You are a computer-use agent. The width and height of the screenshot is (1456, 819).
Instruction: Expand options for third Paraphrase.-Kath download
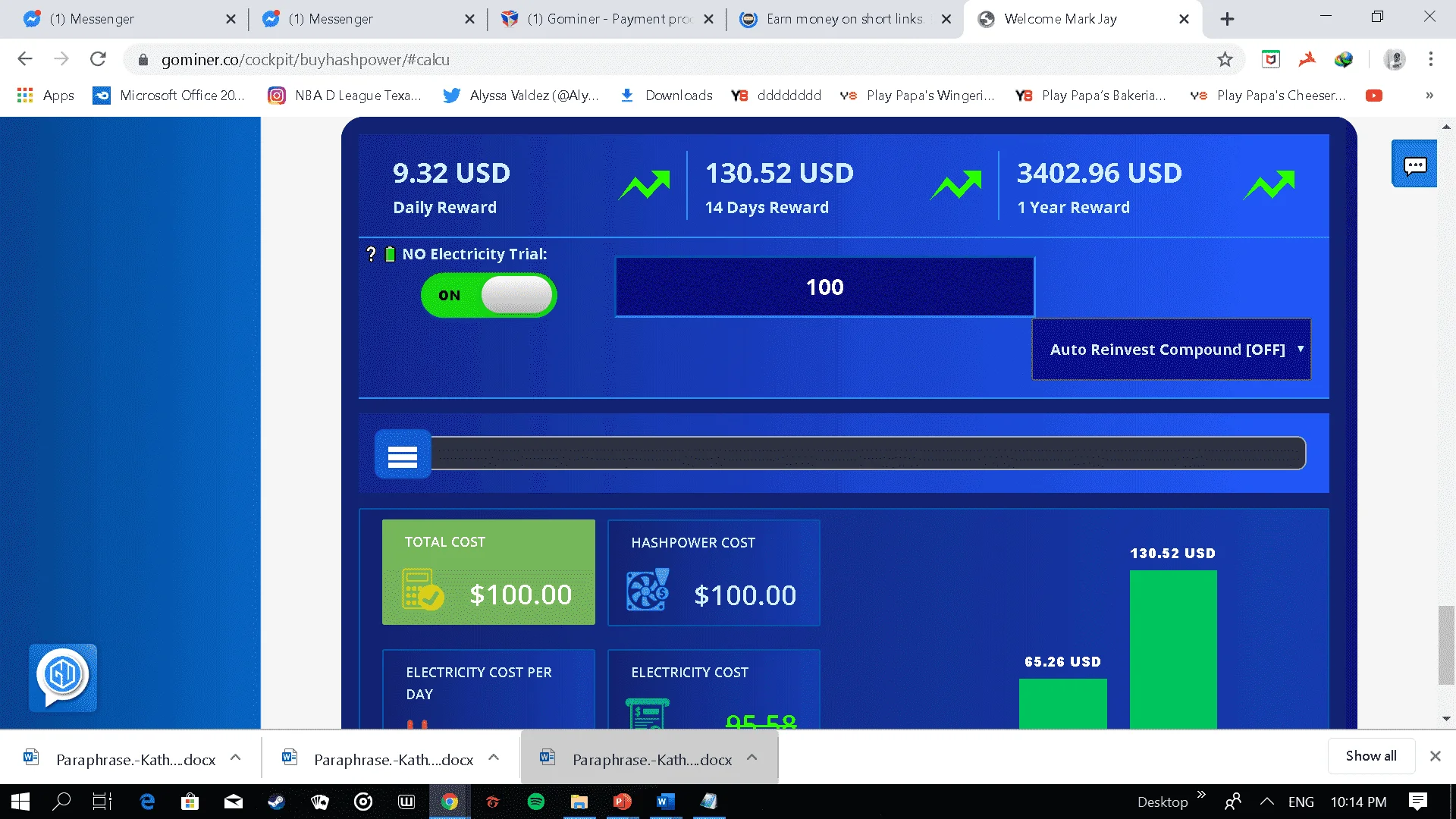752,758
